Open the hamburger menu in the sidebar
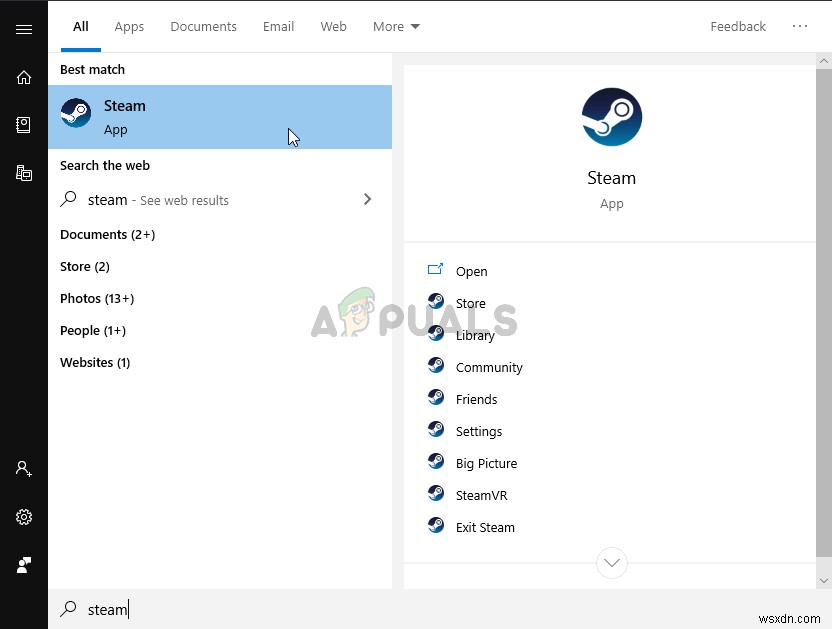 tap(24, 29)
